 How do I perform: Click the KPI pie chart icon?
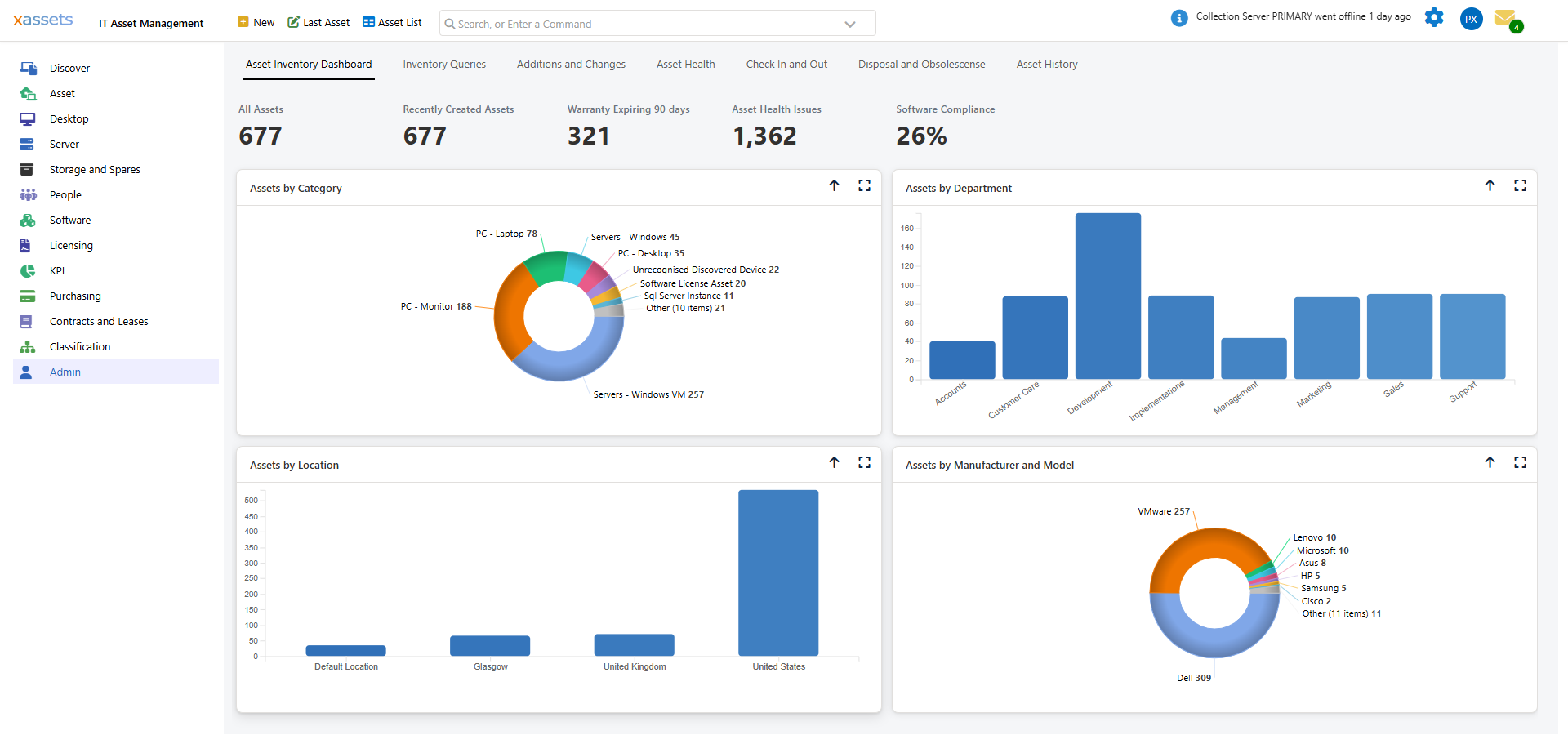tap(28, 270)
